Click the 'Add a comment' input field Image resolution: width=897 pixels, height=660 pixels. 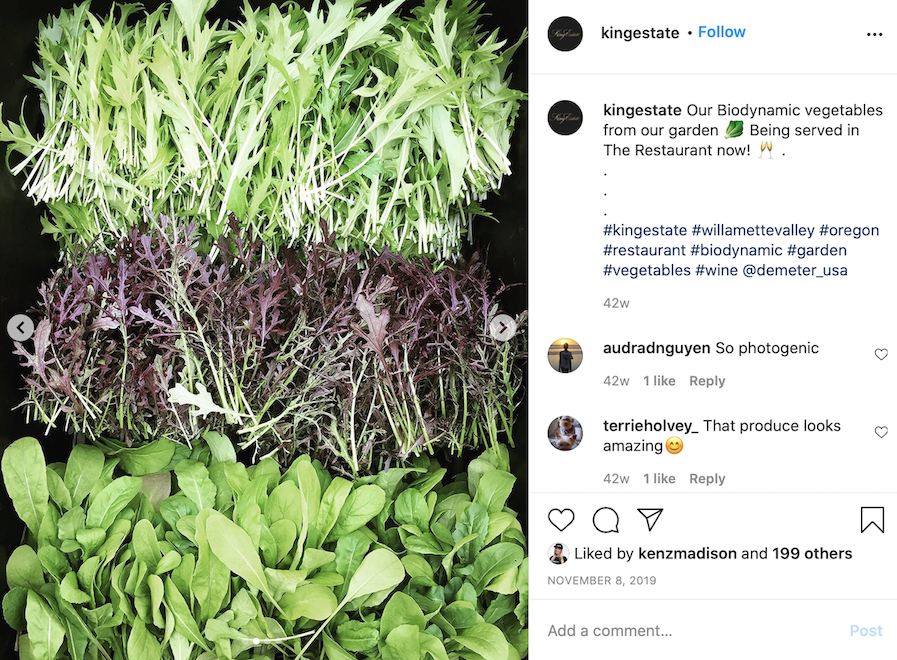[x=650, y=630]
